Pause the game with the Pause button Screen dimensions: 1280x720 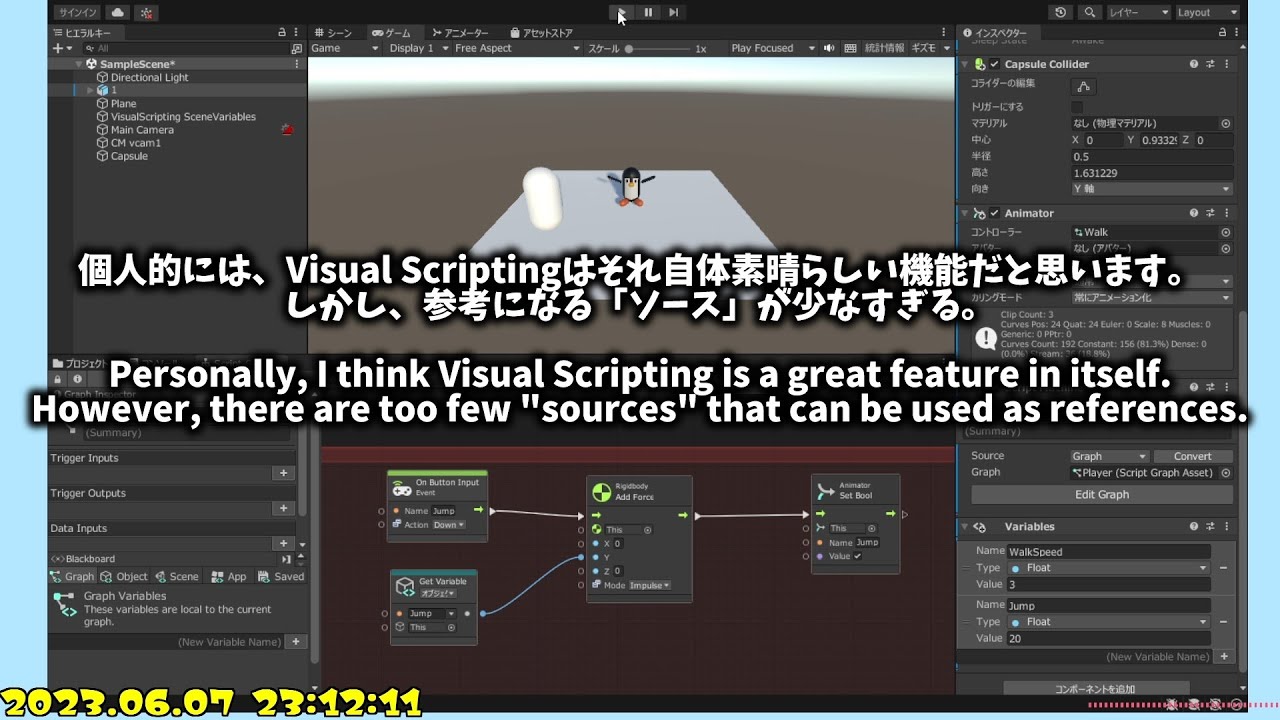tap(648, 12)
